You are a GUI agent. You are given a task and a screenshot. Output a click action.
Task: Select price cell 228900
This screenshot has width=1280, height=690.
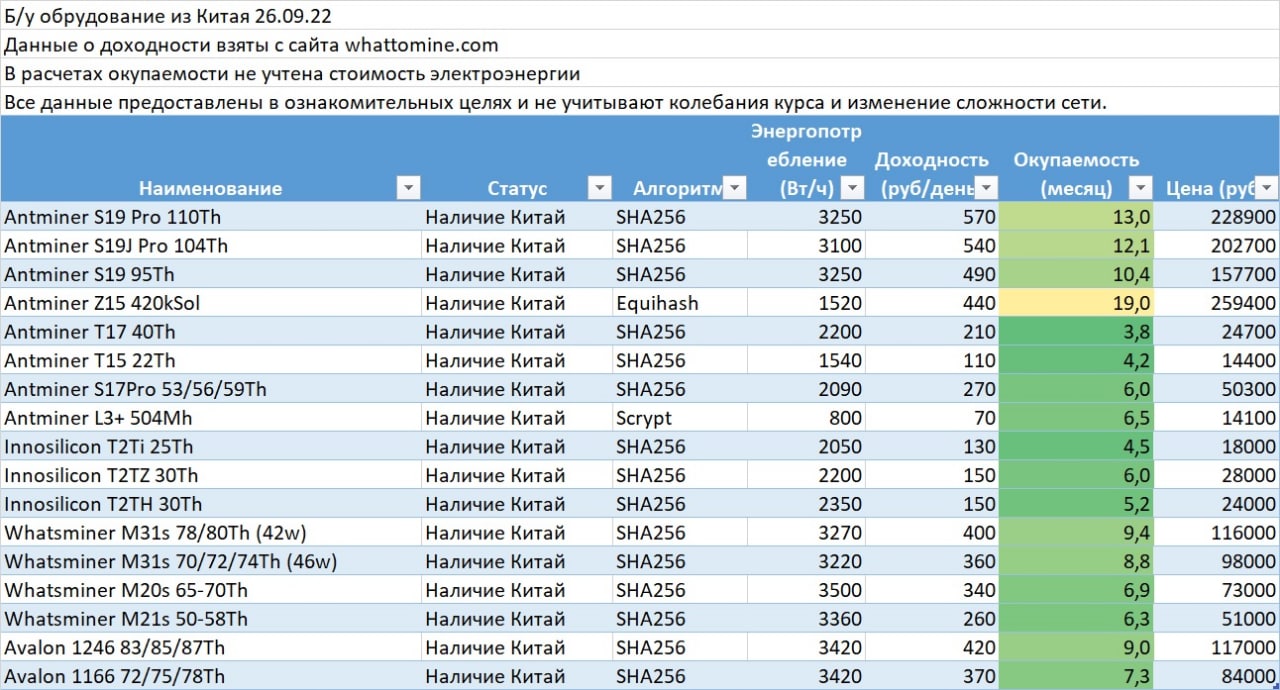click(1218, 217)
